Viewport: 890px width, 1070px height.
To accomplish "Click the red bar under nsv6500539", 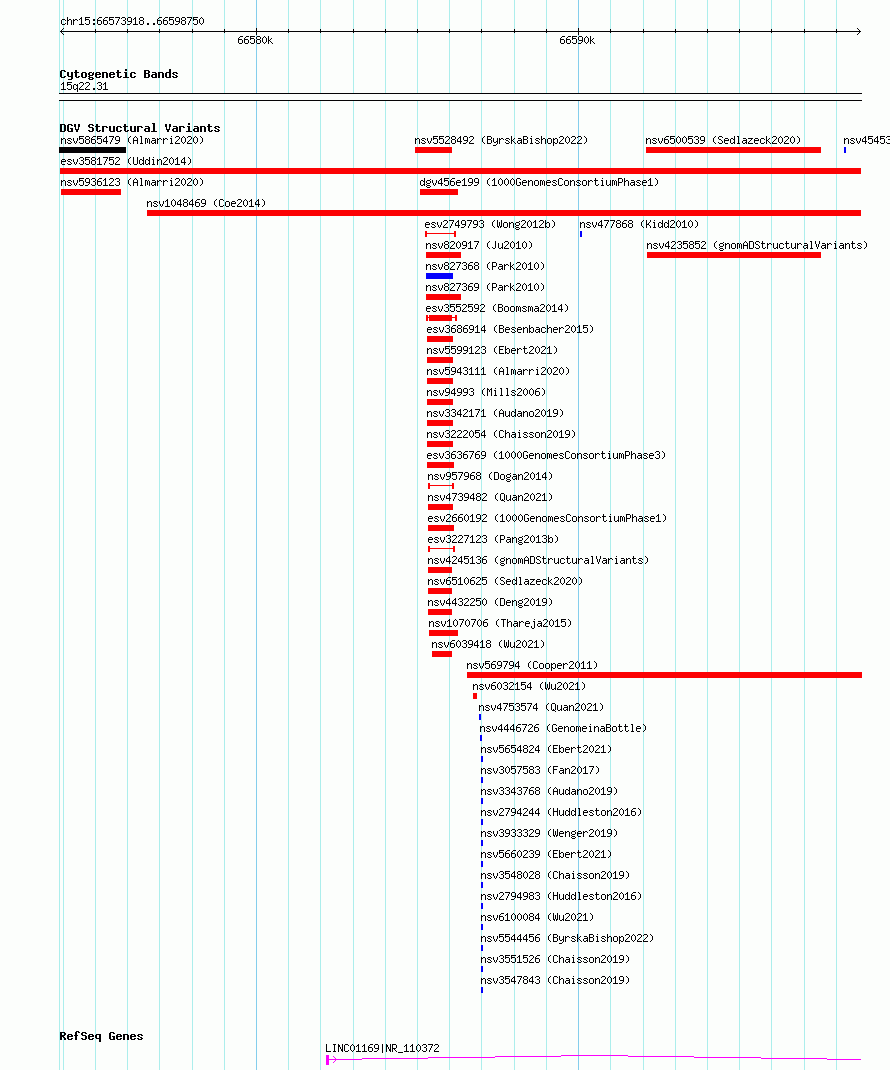I will point(733,150).
